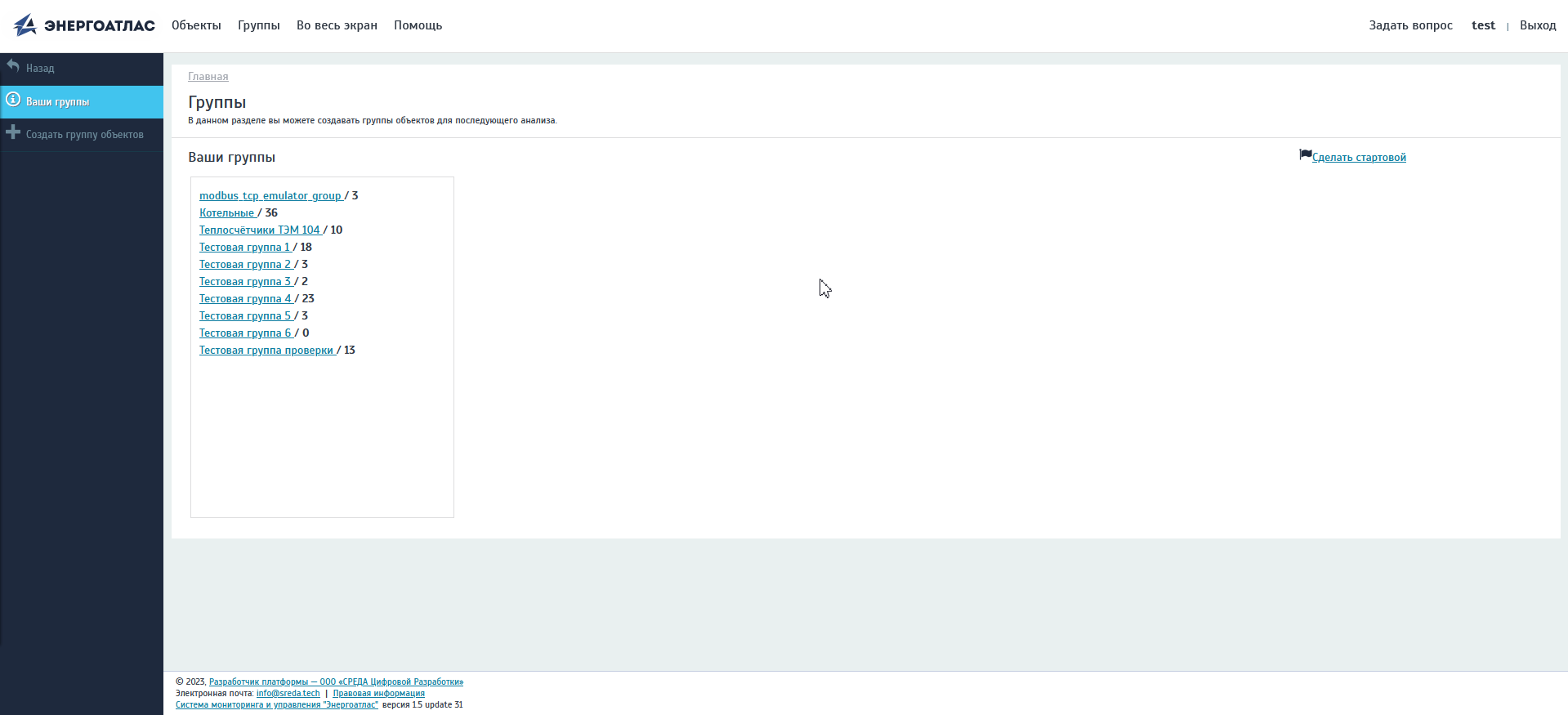Open the modbus_tcp_emulator_group link

click(270, 196)
